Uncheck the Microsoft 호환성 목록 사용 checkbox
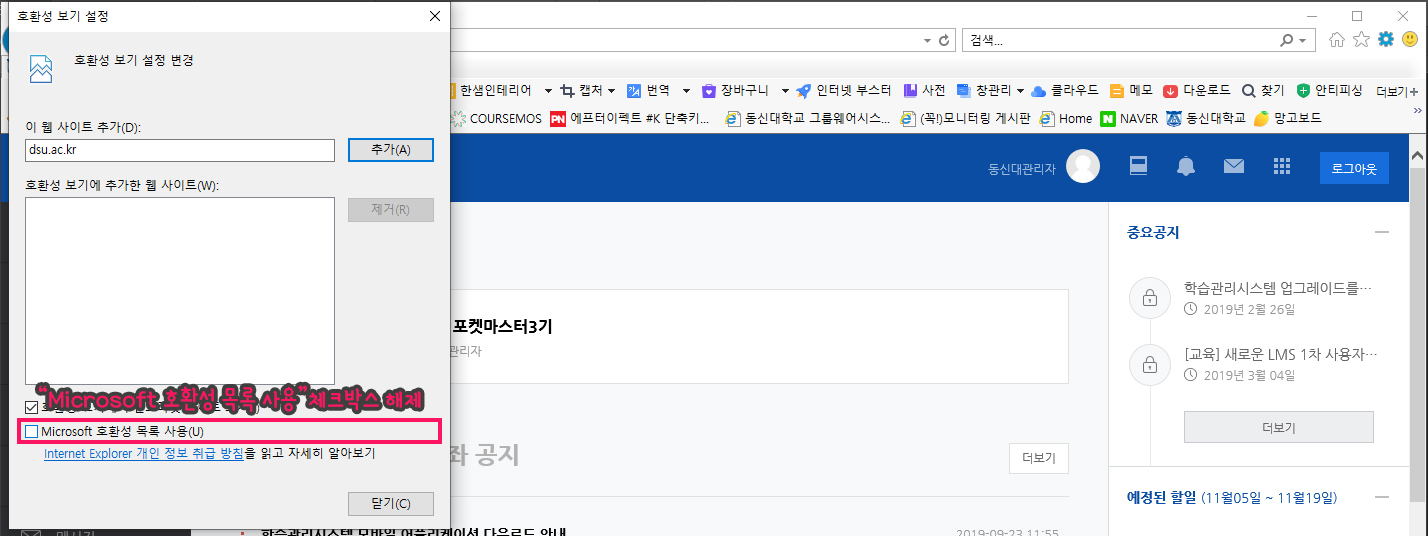Viewport: 1428px width, 536px height. click(x=32, y=432)
